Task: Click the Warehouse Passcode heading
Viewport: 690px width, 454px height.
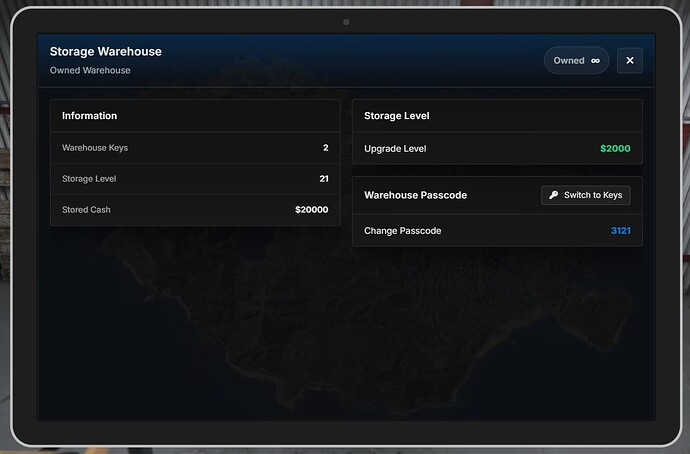Action: [415, 195]
